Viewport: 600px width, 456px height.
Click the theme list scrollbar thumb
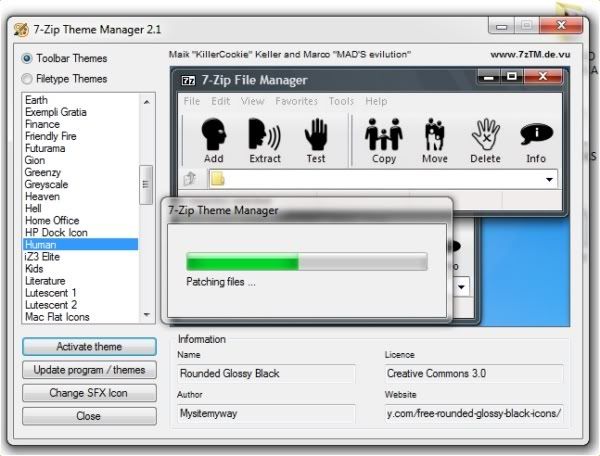coord(146,185)
